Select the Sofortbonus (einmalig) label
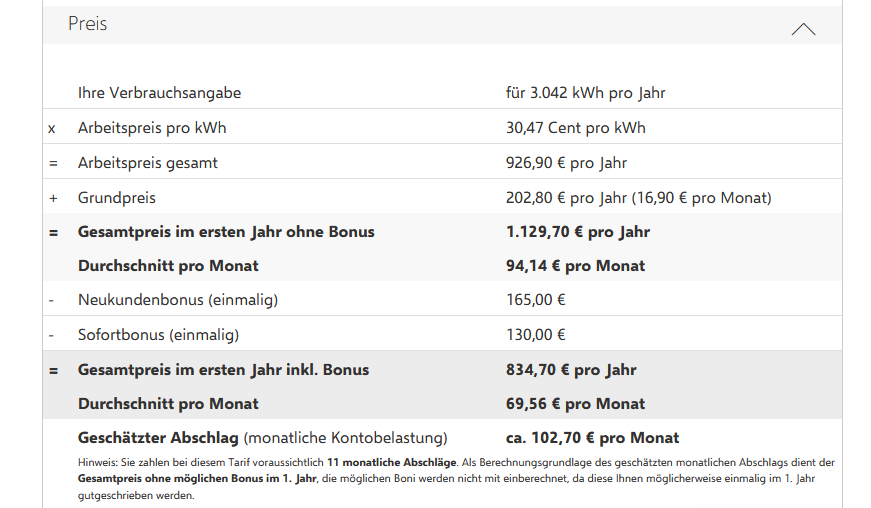Screen dimensions: 871x508 [x=159, y=335]
